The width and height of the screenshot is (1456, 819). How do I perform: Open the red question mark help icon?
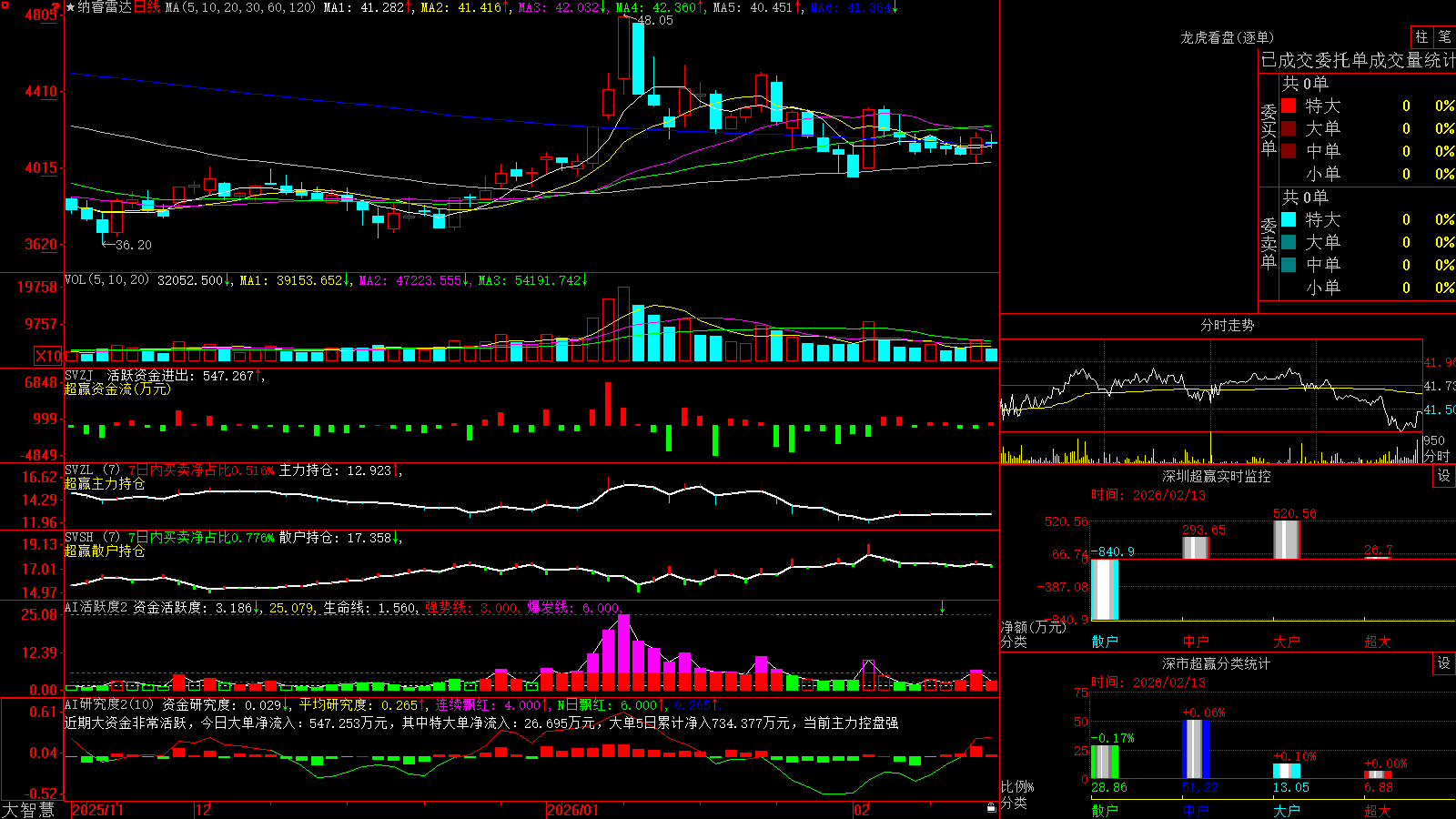pyautogui.click(x=56, y=7)
